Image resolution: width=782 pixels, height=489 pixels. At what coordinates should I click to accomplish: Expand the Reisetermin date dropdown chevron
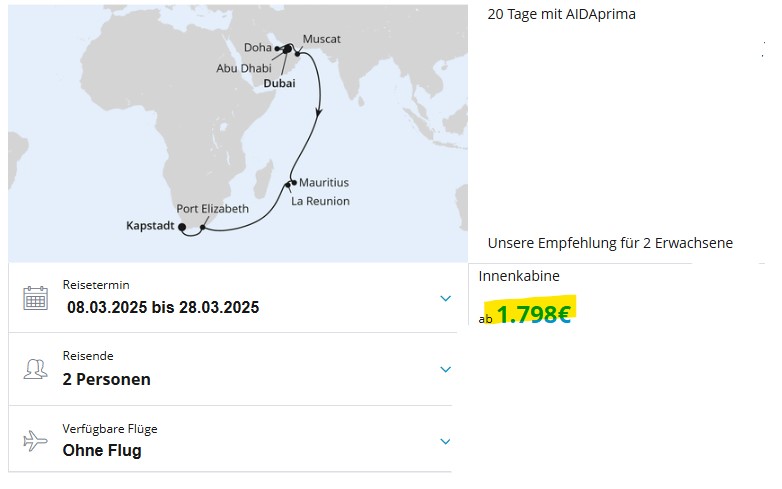point(445,298)
